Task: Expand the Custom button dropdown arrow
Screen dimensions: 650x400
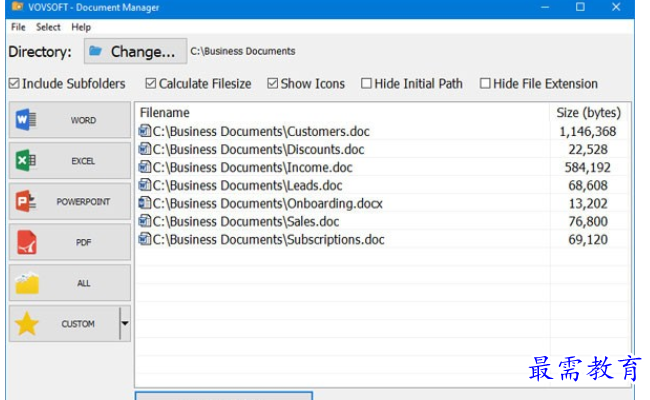Action: [125, 323]
